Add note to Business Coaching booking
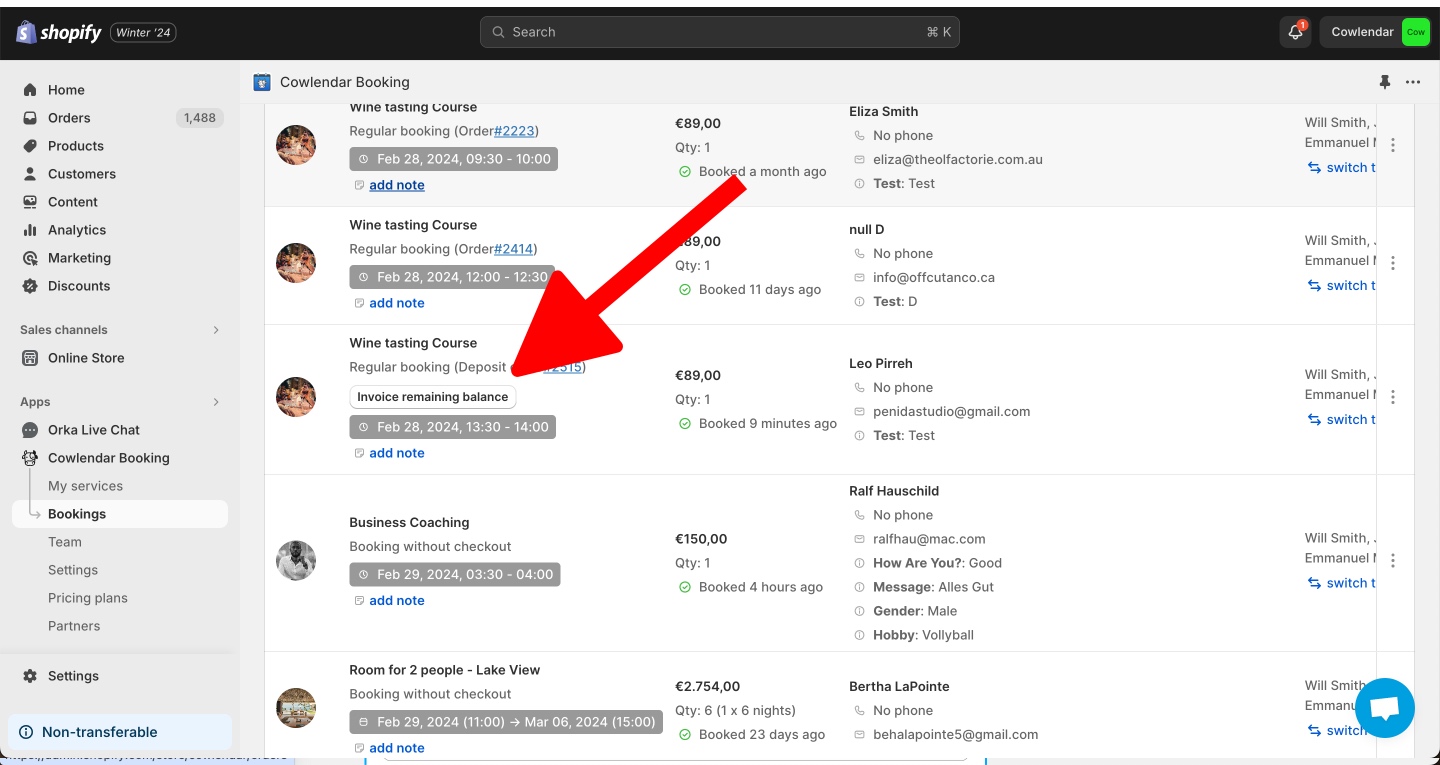This screenshot has width=1440, height=765. pos(396,601)
